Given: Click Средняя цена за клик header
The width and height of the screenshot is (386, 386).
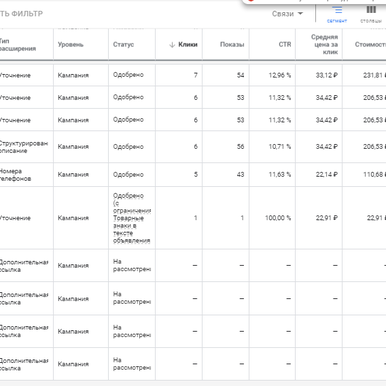Looking at the screenshot, I should tap(324, 44).
